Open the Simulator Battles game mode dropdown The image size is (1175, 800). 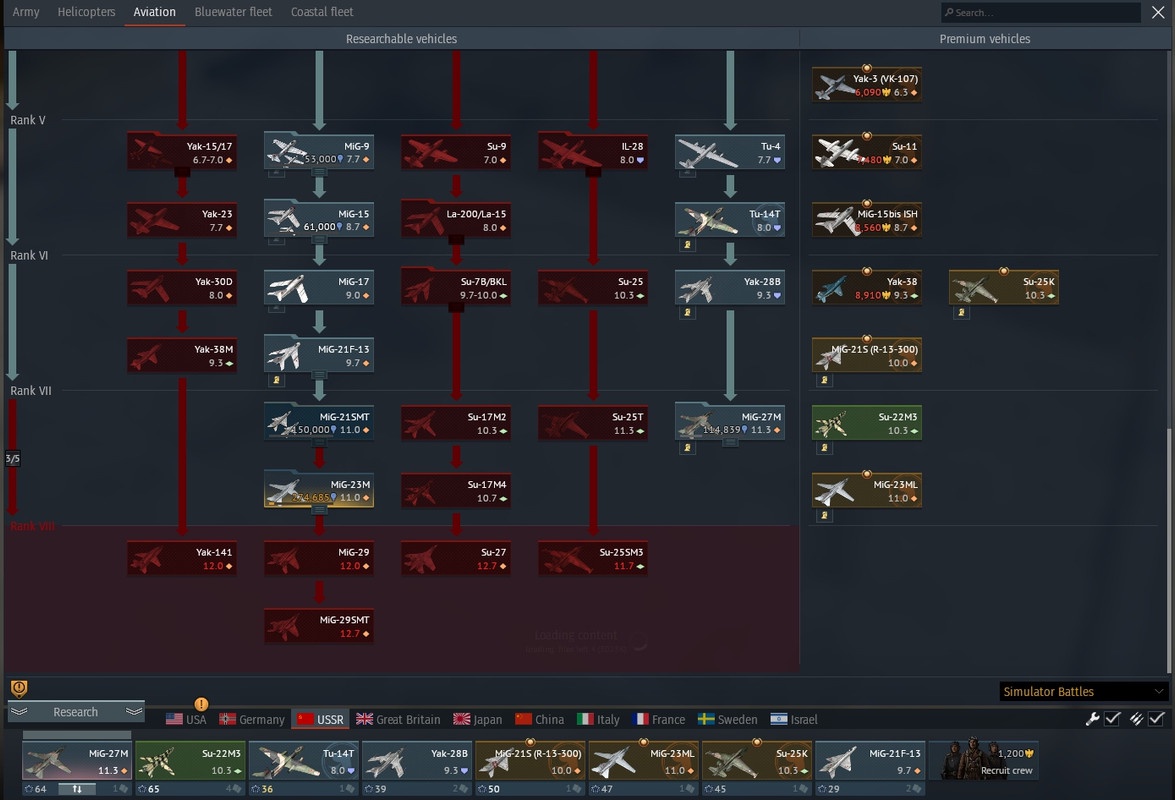(x=1084, y=691)
